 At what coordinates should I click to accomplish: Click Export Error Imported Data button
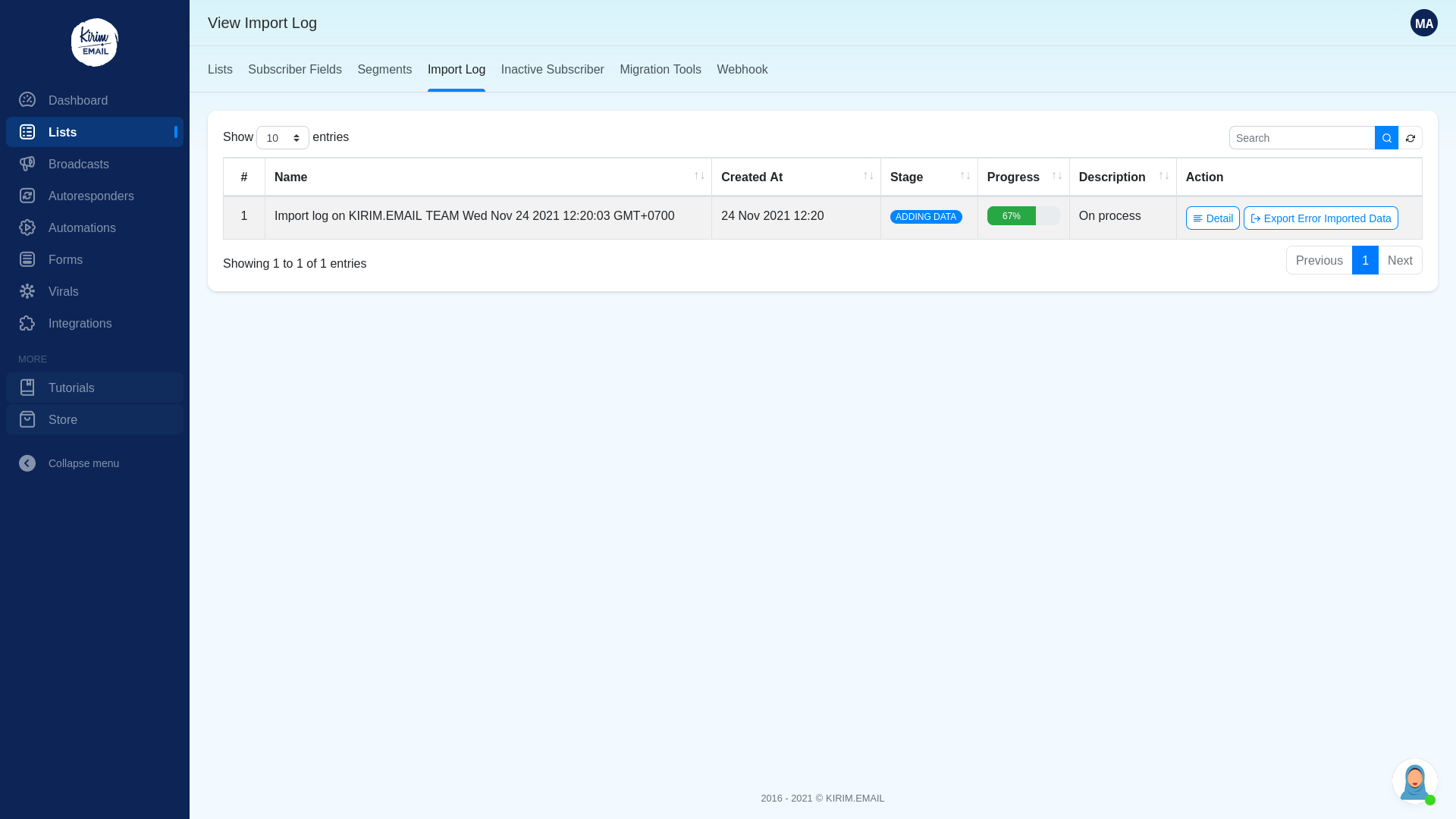click(x=1320, y=218)
